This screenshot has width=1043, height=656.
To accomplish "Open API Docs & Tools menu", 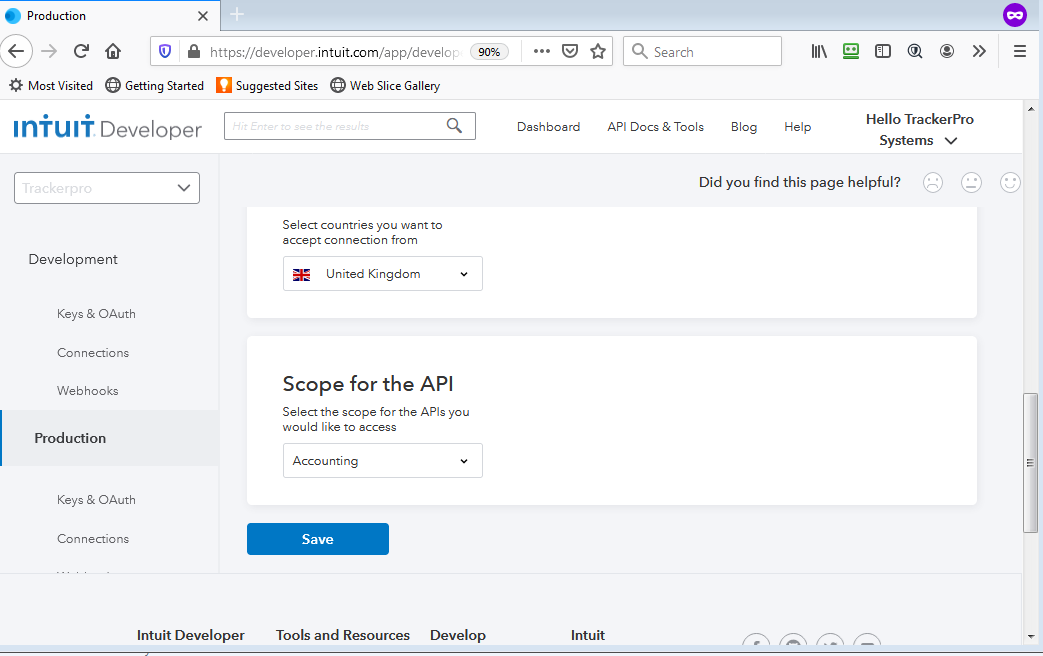I will click(655, 126).
